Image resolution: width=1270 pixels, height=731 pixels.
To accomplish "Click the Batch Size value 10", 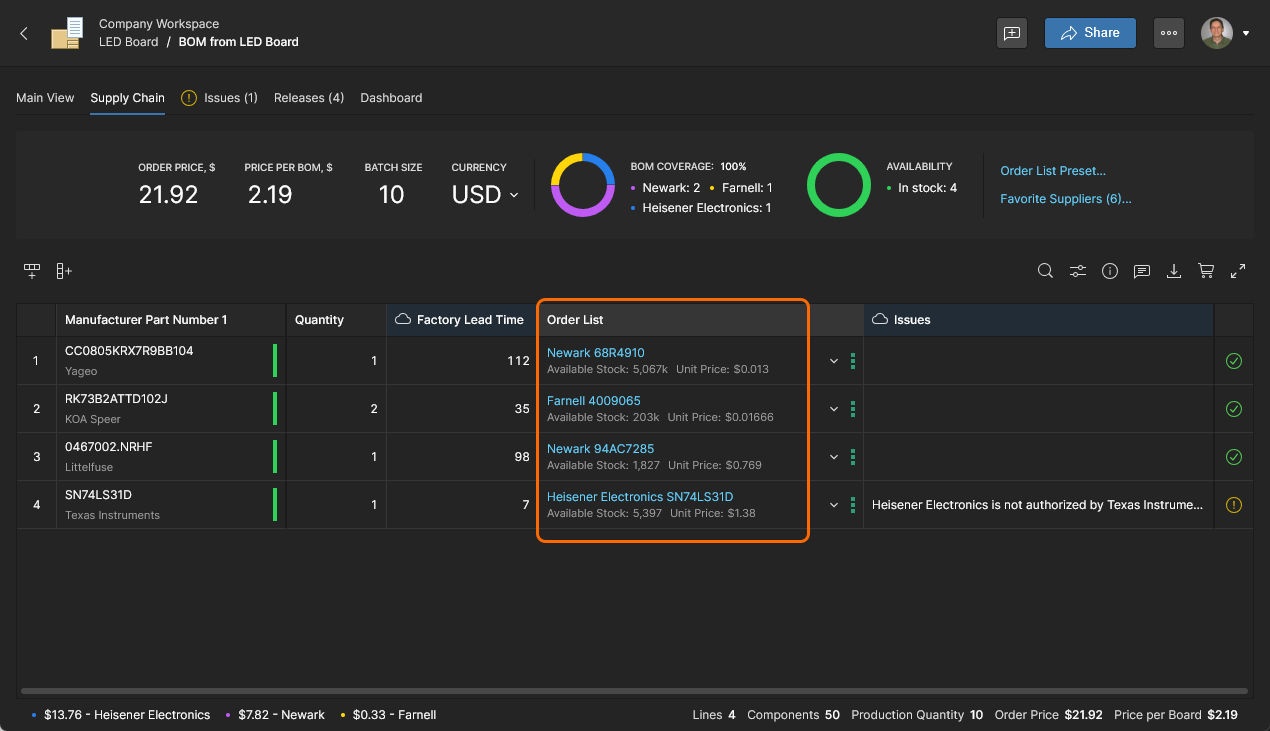I will pyautogui.click(x=391, y=195).
